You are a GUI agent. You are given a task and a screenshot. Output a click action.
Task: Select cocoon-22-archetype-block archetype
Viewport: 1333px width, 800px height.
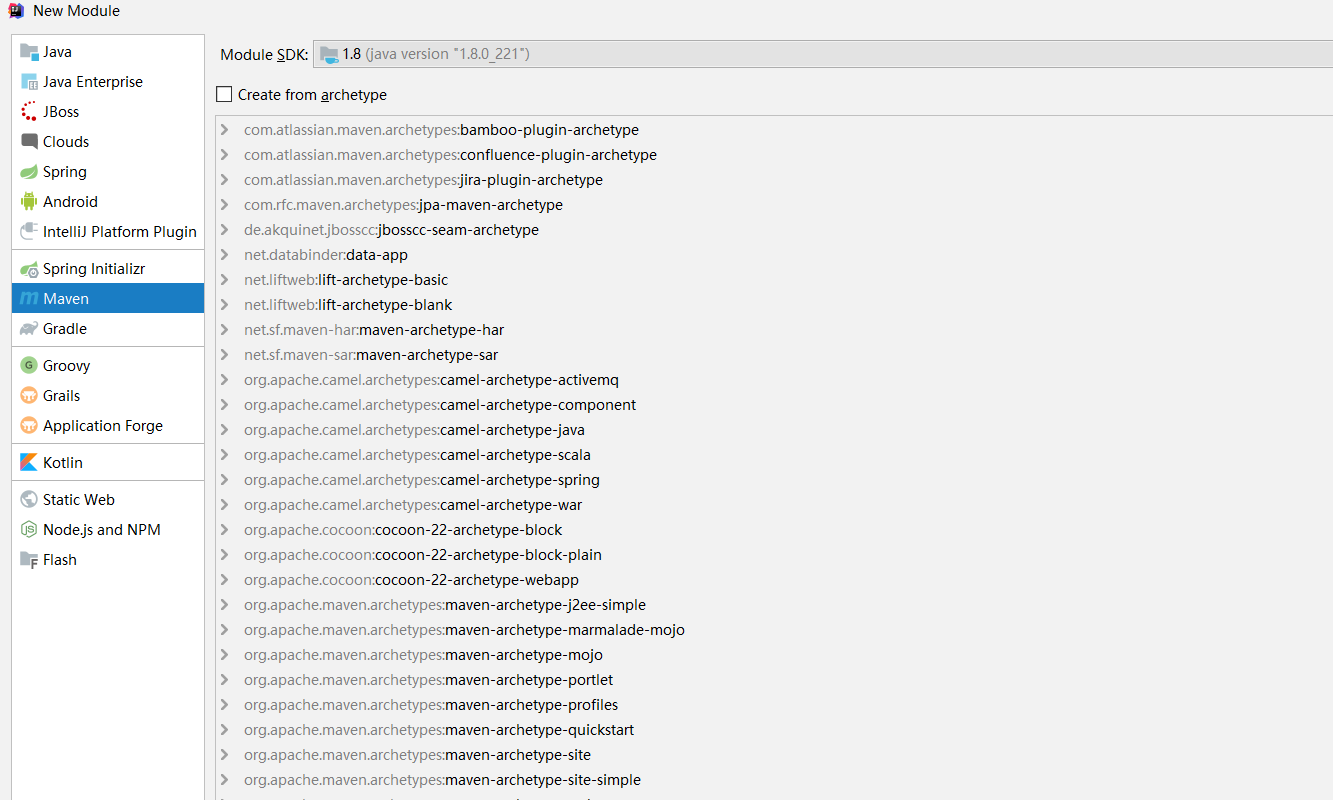tap(403, 530)
